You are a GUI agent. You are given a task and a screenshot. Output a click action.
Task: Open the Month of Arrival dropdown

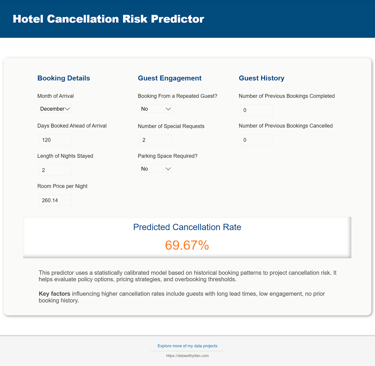[x=55, y=109]
